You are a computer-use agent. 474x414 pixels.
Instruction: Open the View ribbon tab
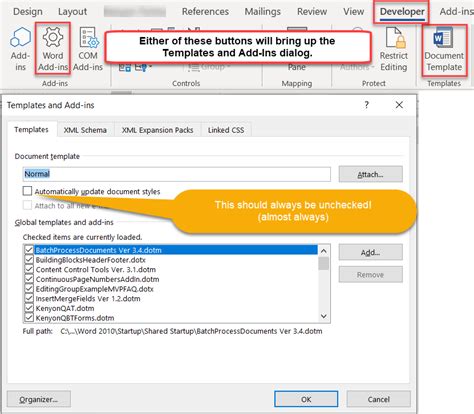(x=354, y=12)
